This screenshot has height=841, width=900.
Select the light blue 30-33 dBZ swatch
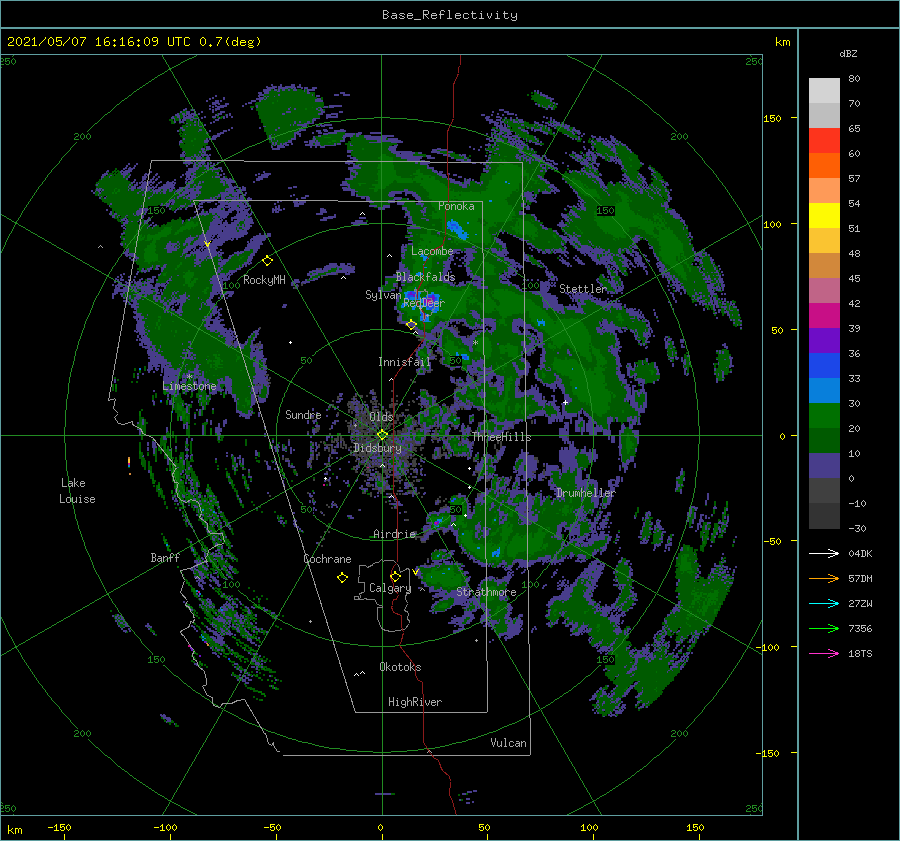[824, 391]
